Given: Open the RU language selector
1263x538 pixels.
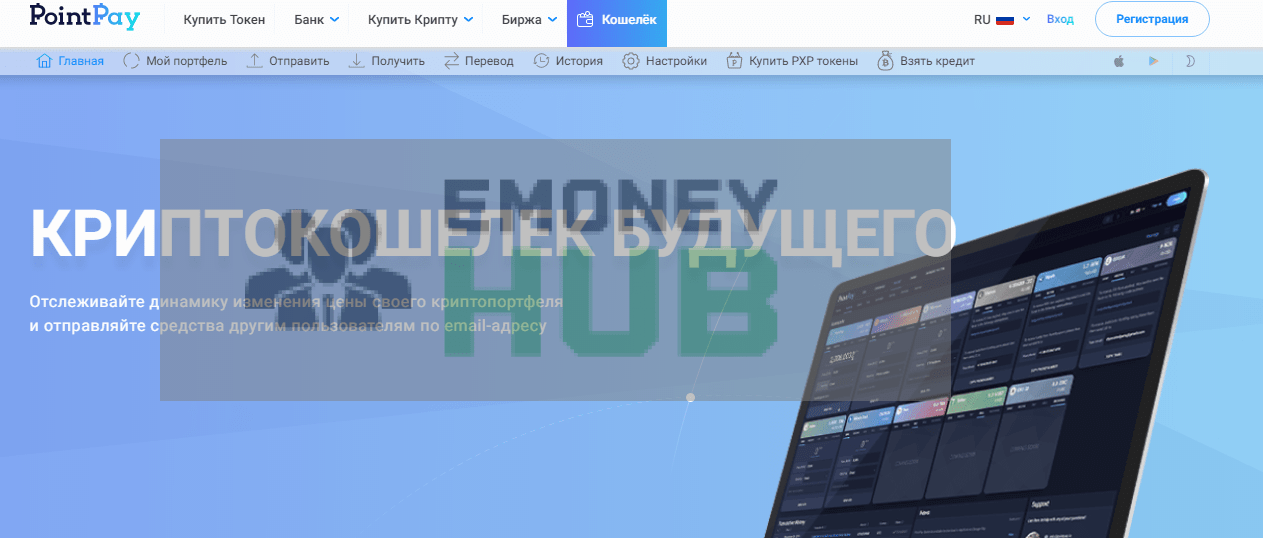Looking at the screenshot, I should (x=1002, y=19).
